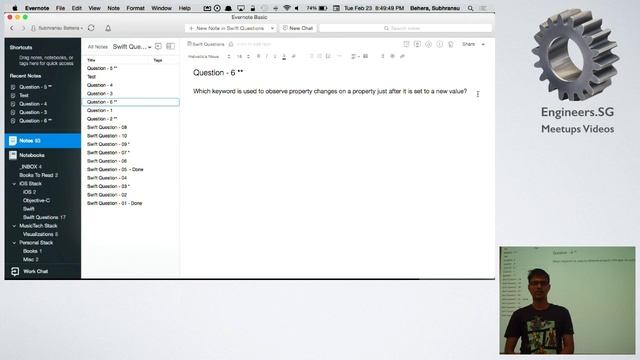Click notebook share icon beside Swift Que...
Viewport: 640px width, 360px height.
click(x=158, y=47)
